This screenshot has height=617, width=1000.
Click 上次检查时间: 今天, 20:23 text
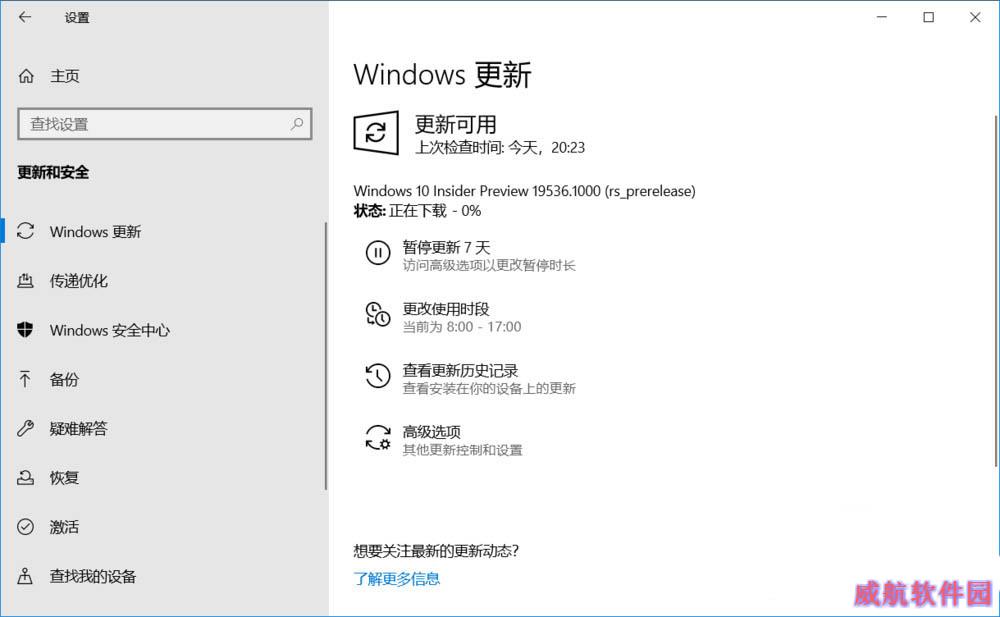[500, 147]
